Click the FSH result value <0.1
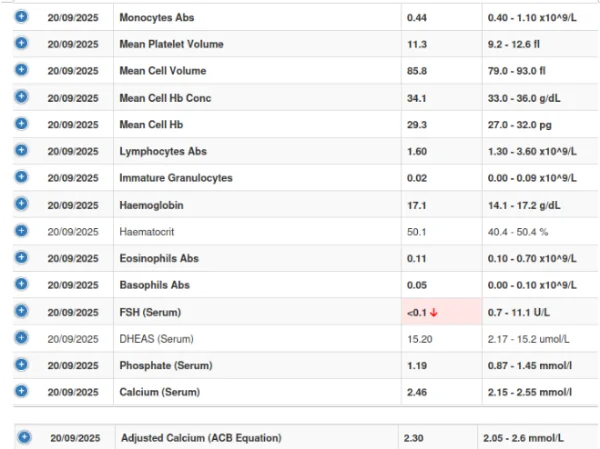This screenshot has height=449, width=600. (415, 312)
